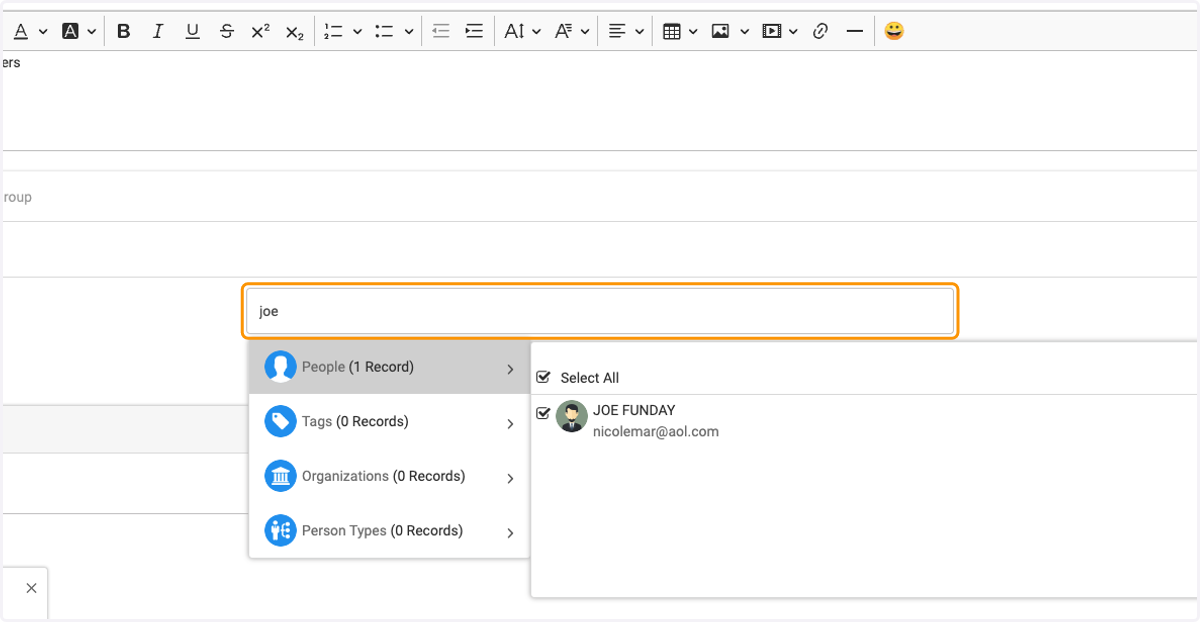Expand font color dropdown arrow
The width and height of the screenshot is (1200, 622).
click(43, 32)
